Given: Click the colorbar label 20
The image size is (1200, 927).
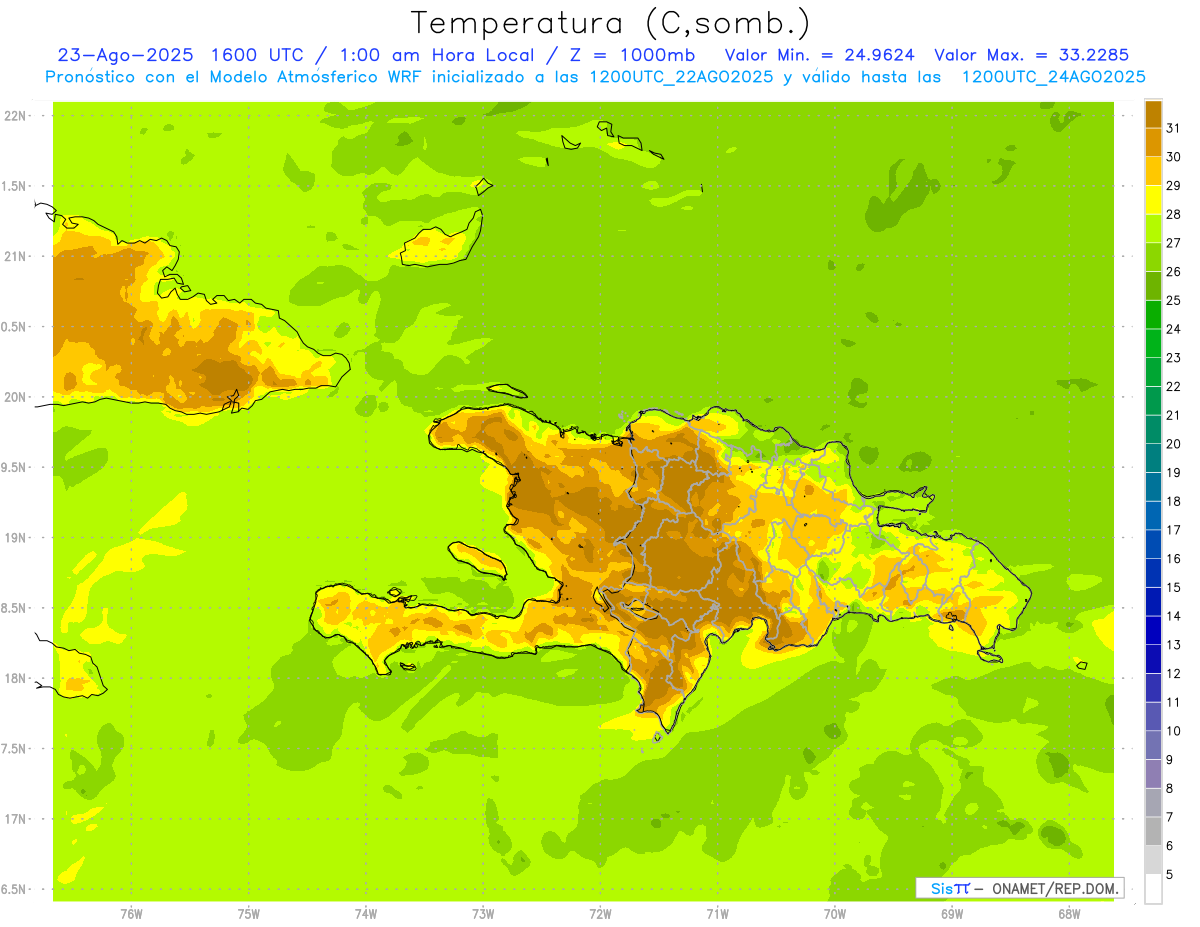Looking at the screenshot, I should pyautogui.click(x=1173, y=444).
